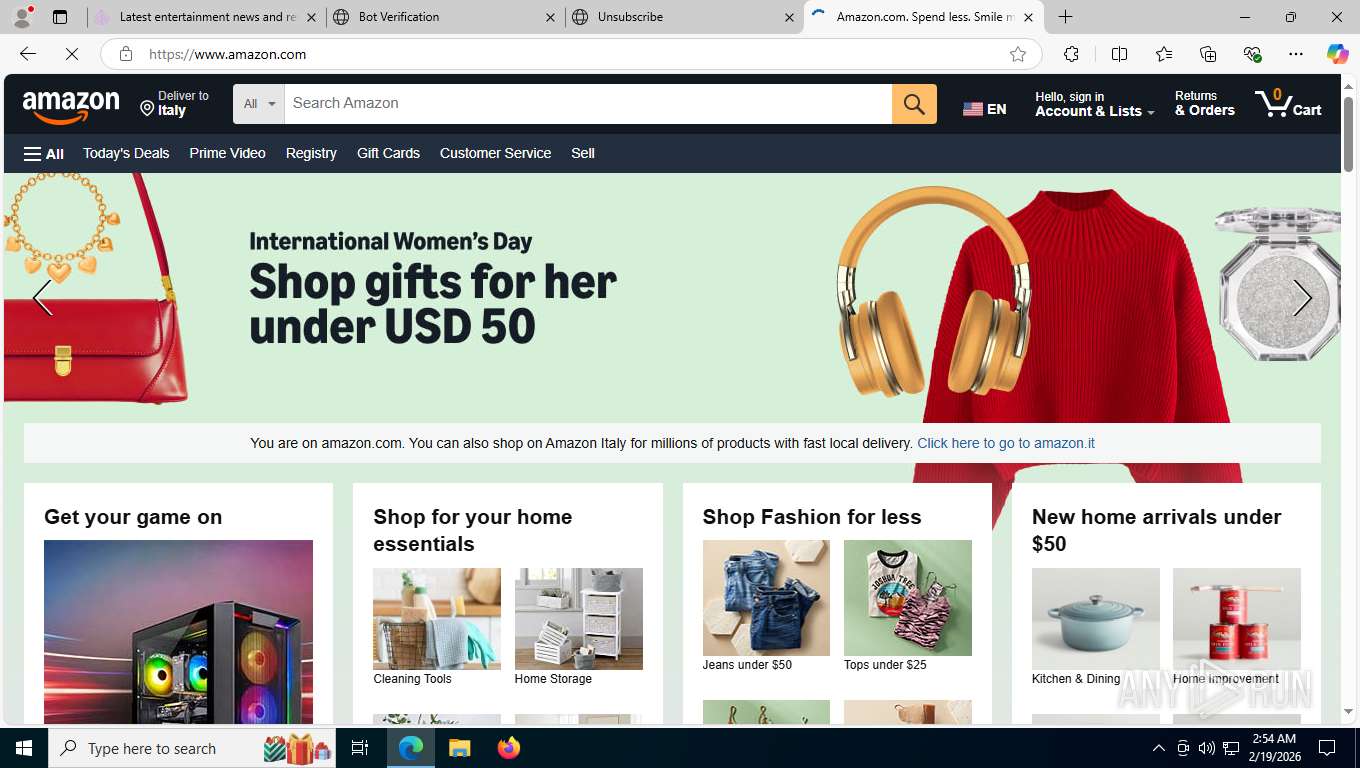Image resolution: width=1360 pixels, height=768 pixels.
Task: Open the All hamburger menu
Action: 44,153
